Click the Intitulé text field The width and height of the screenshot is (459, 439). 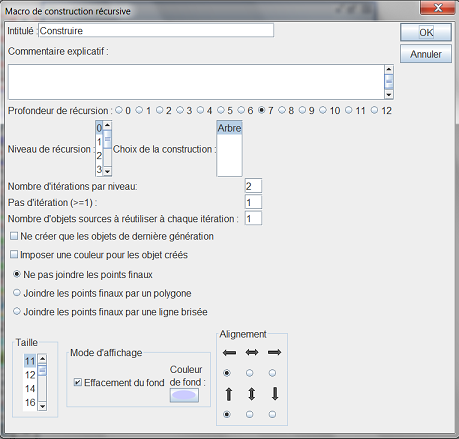tap(156, 30)
